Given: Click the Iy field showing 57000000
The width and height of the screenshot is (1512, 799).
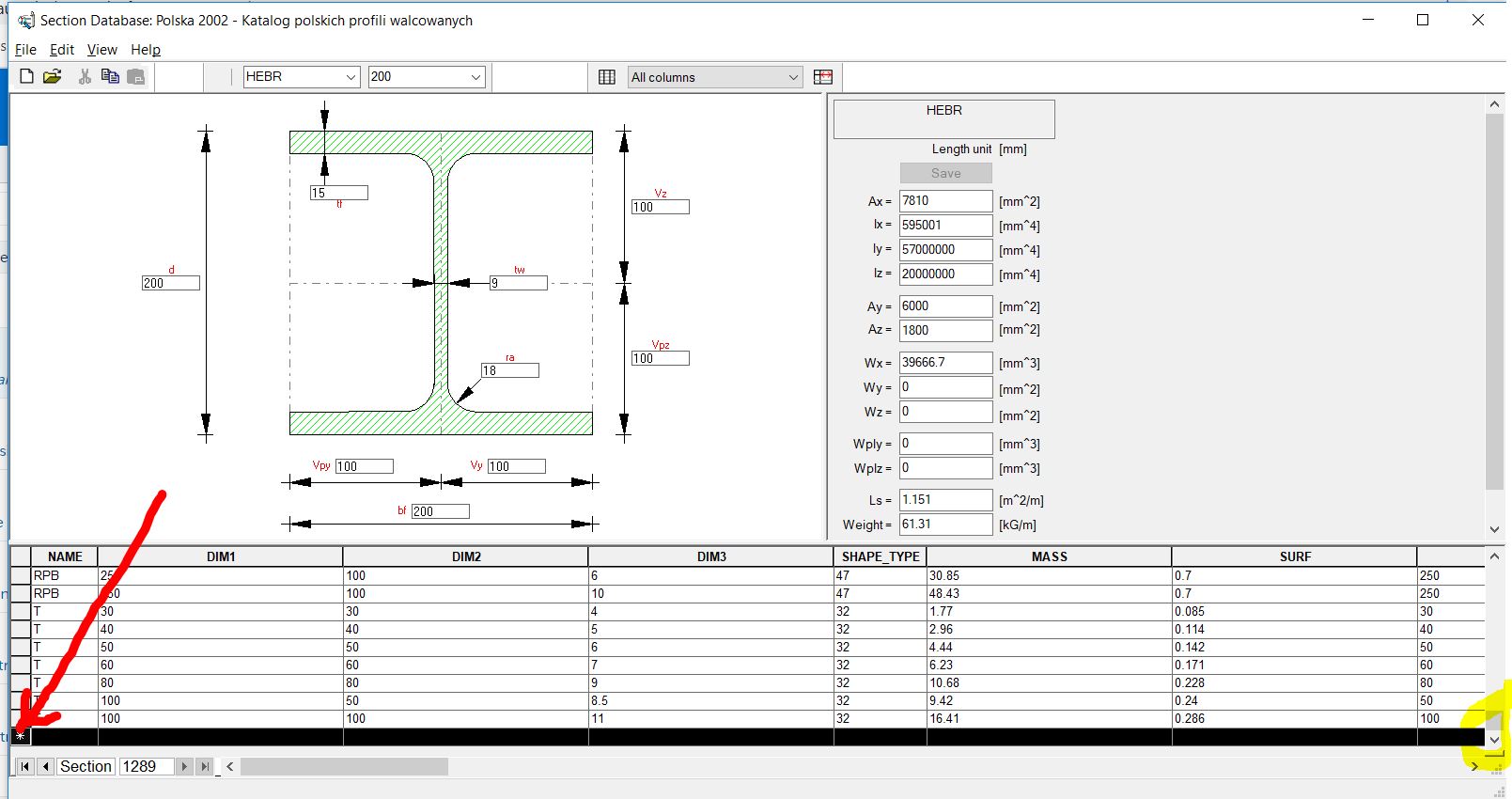Looking at the screenshot, I should click(x=945, y=250).
